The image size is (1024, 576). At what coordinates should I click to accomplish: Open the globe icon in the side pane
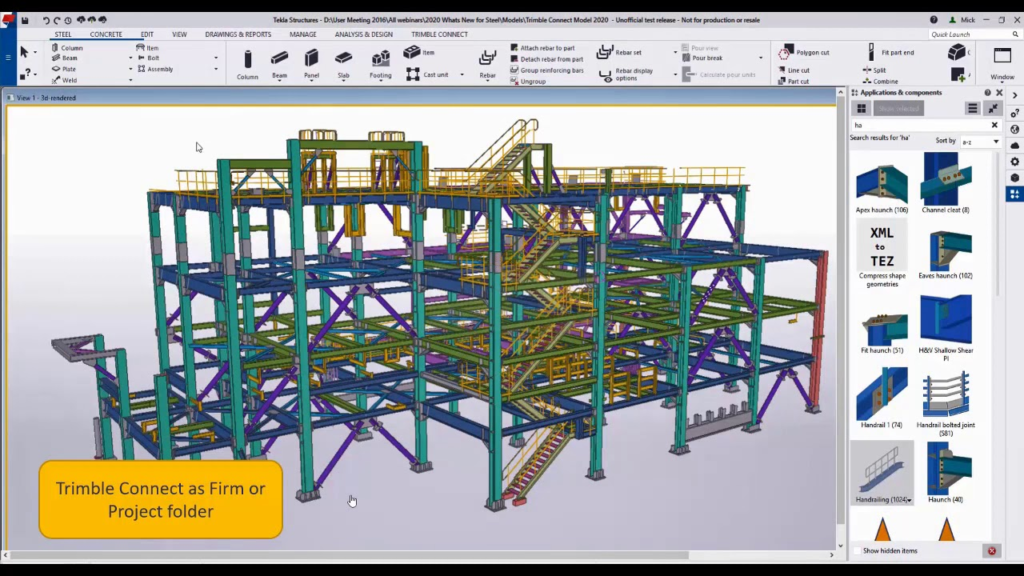point(1015,129)
